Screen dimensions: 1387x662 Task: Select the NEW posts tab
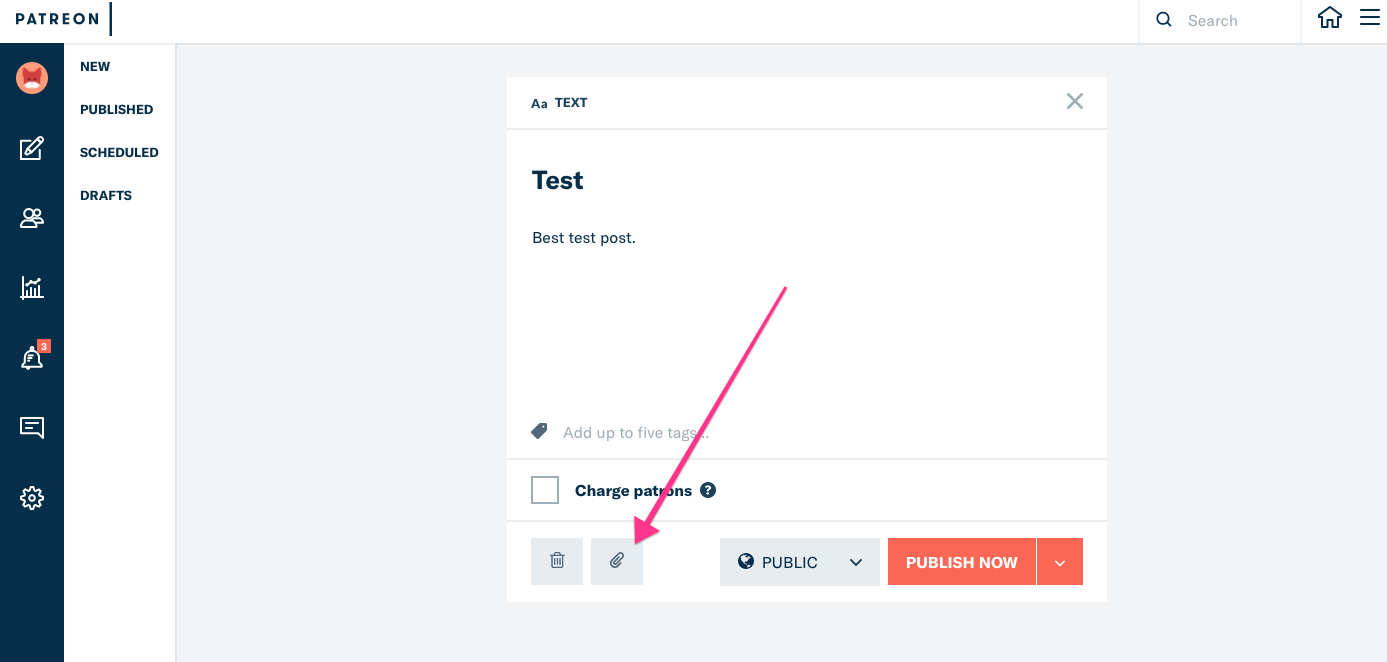[x=95, y=67]
